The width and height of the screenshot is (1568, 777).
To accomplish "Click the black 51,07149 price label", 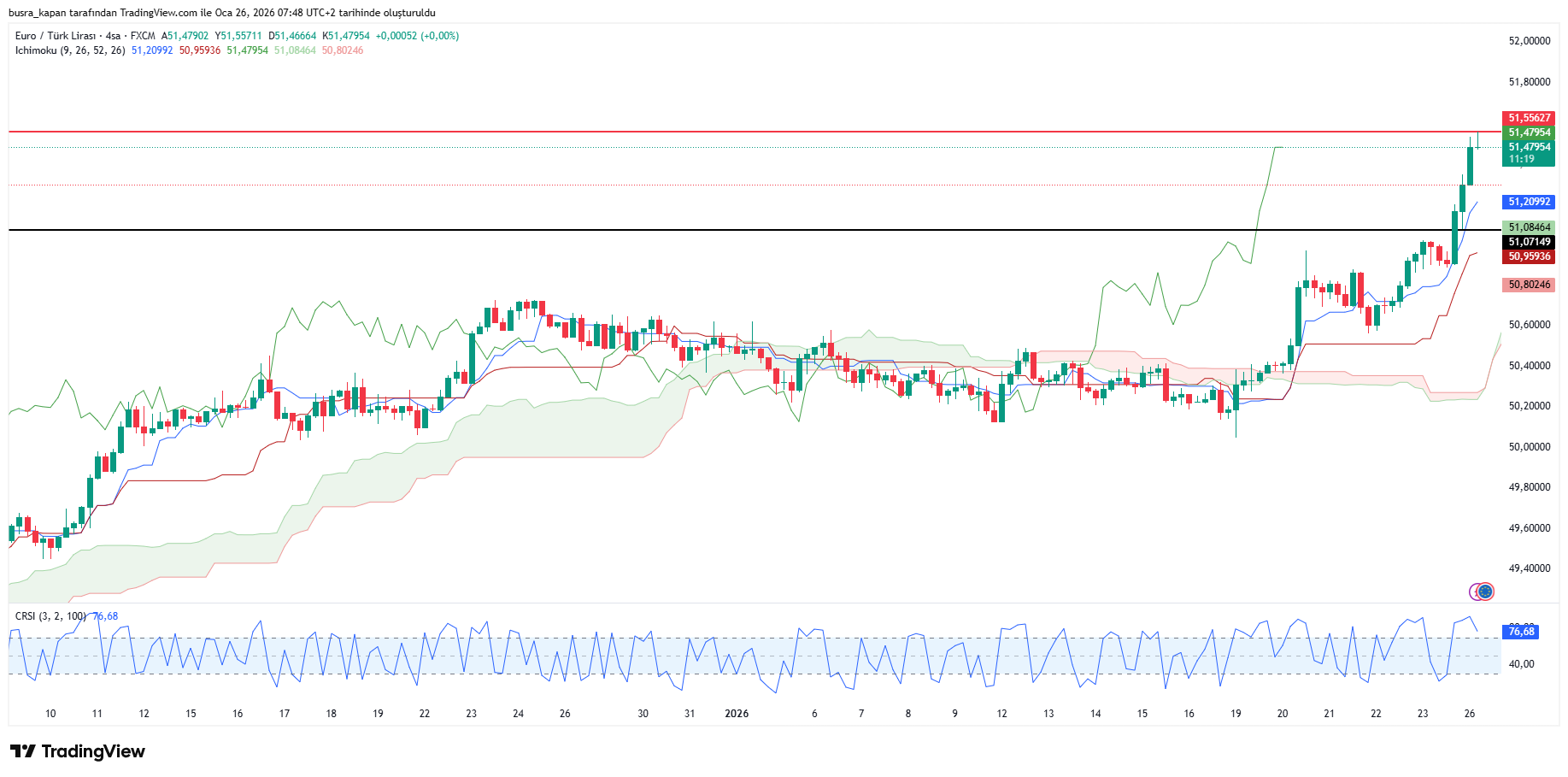I will tap(1528, 242).
